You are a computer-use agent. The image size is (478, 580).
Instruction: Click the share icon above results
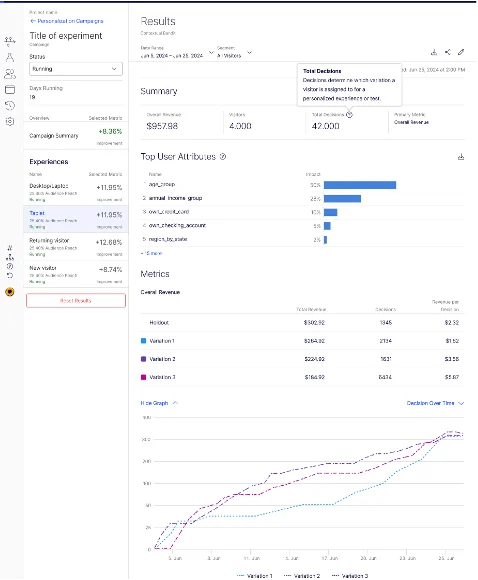click(448, 52)
